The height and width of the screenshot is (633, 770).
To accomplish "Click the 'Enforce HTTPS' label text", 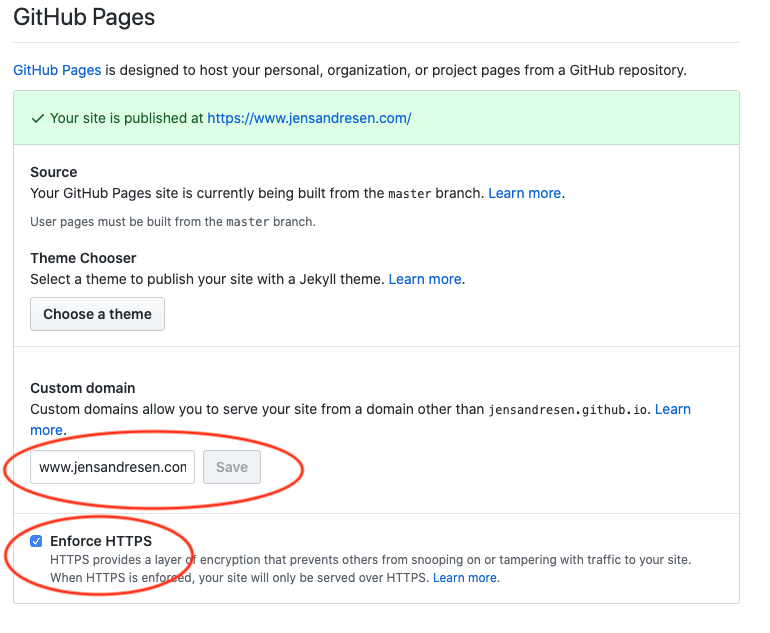I will (x=101, y=541).
